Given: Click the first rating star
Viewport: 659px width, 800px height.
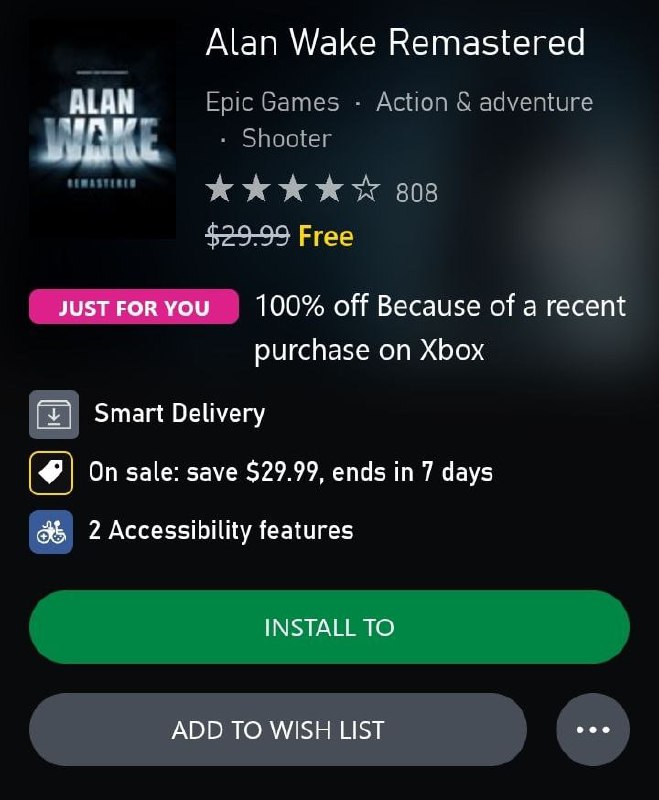Looking at the screenshot, I should click(220, 188).
